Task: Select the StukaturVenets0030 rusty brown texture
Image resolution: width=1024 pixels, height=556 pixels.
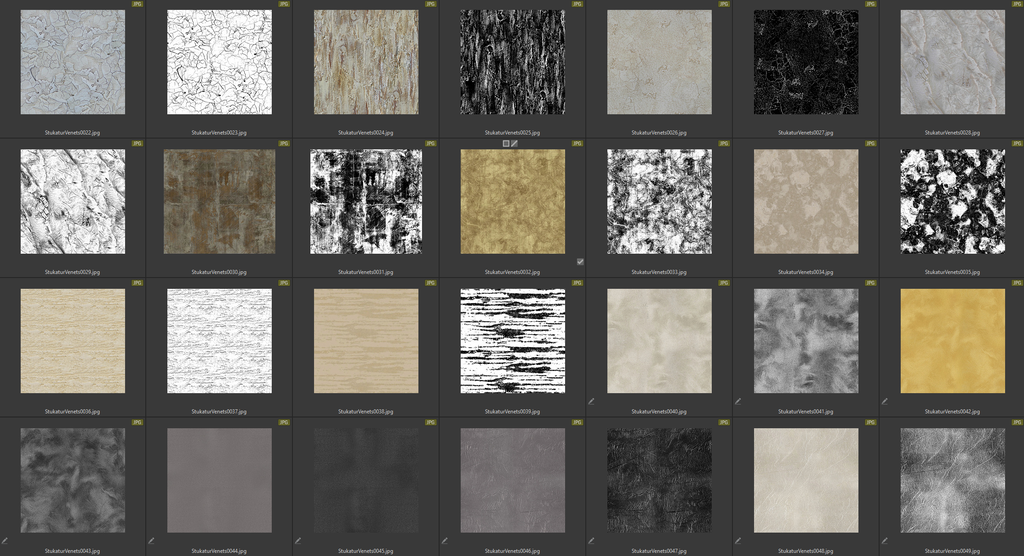Action: (x=219, y=202)
